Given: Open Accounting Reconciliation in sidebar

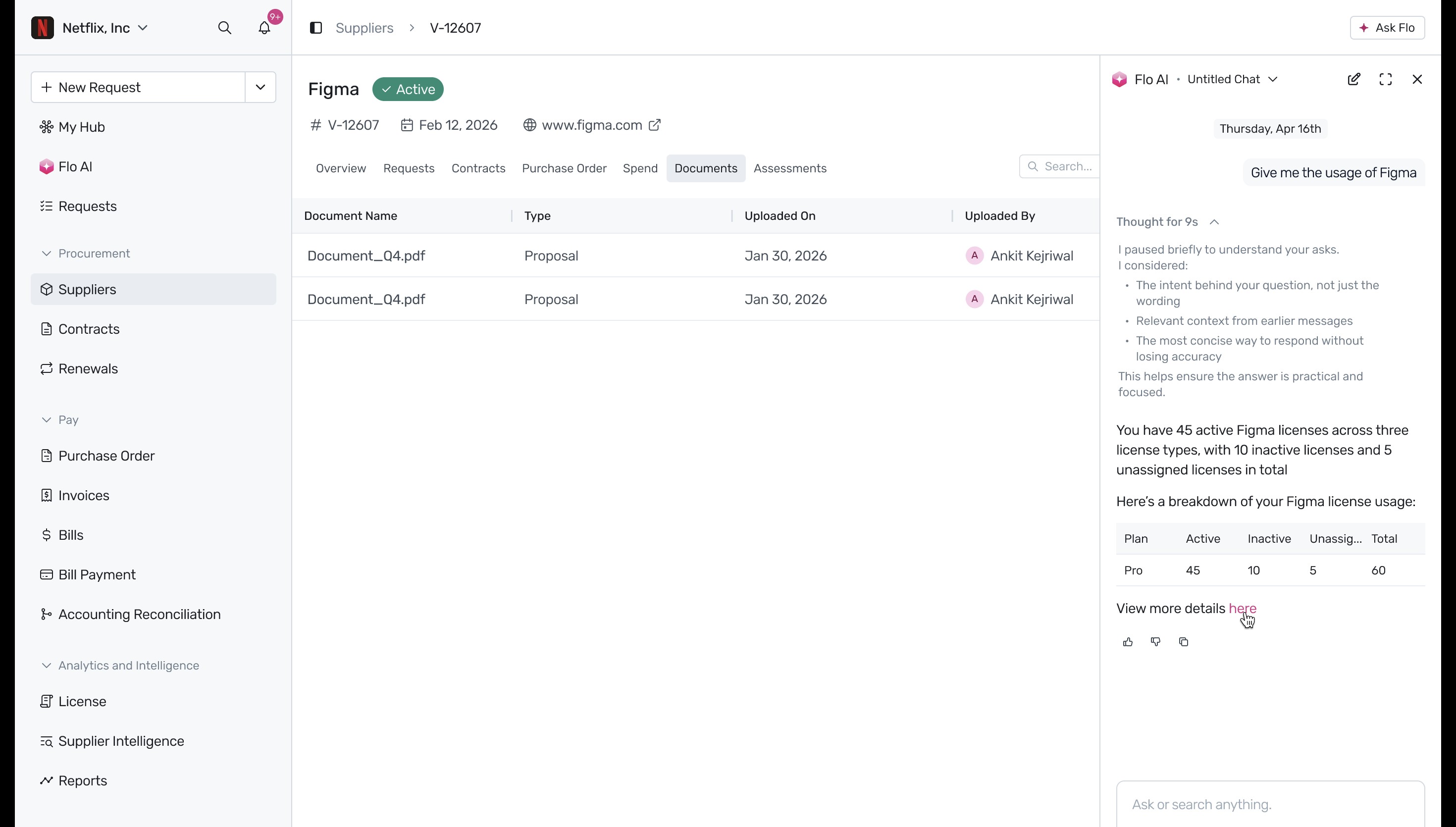Looking at the screenshot, I should click(154, 615).
